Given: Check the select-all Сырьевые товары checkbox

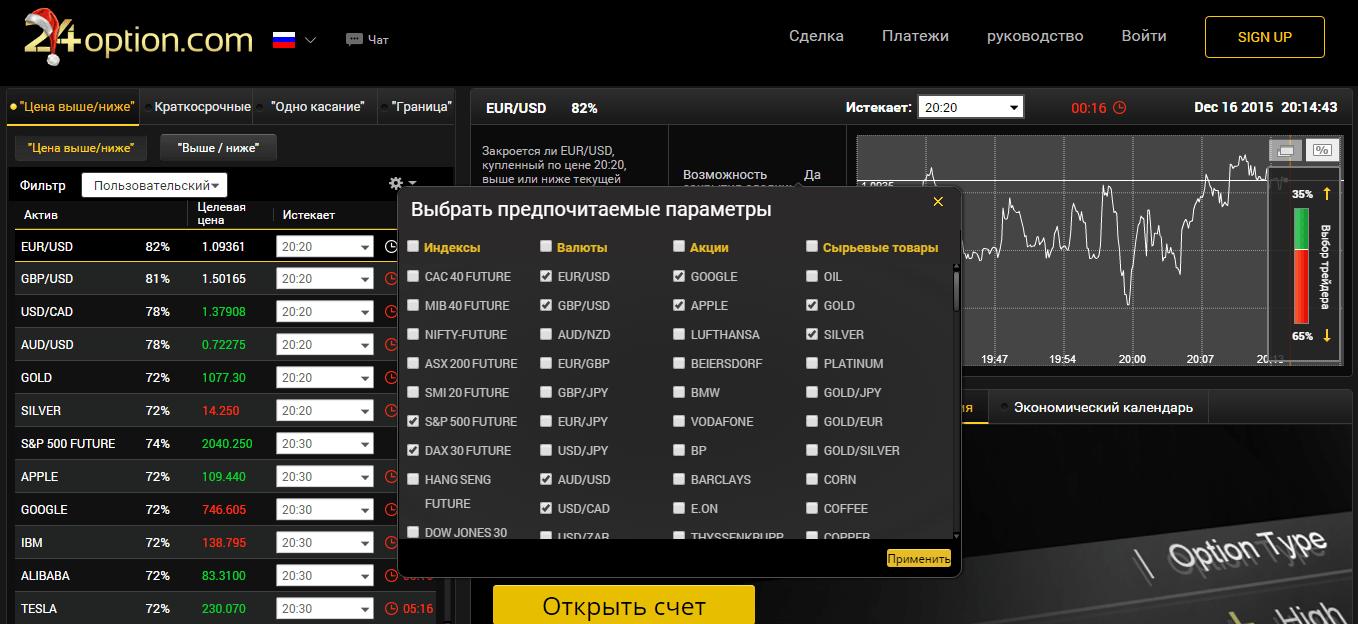Looking at the screenshot, I should (812, 246).
